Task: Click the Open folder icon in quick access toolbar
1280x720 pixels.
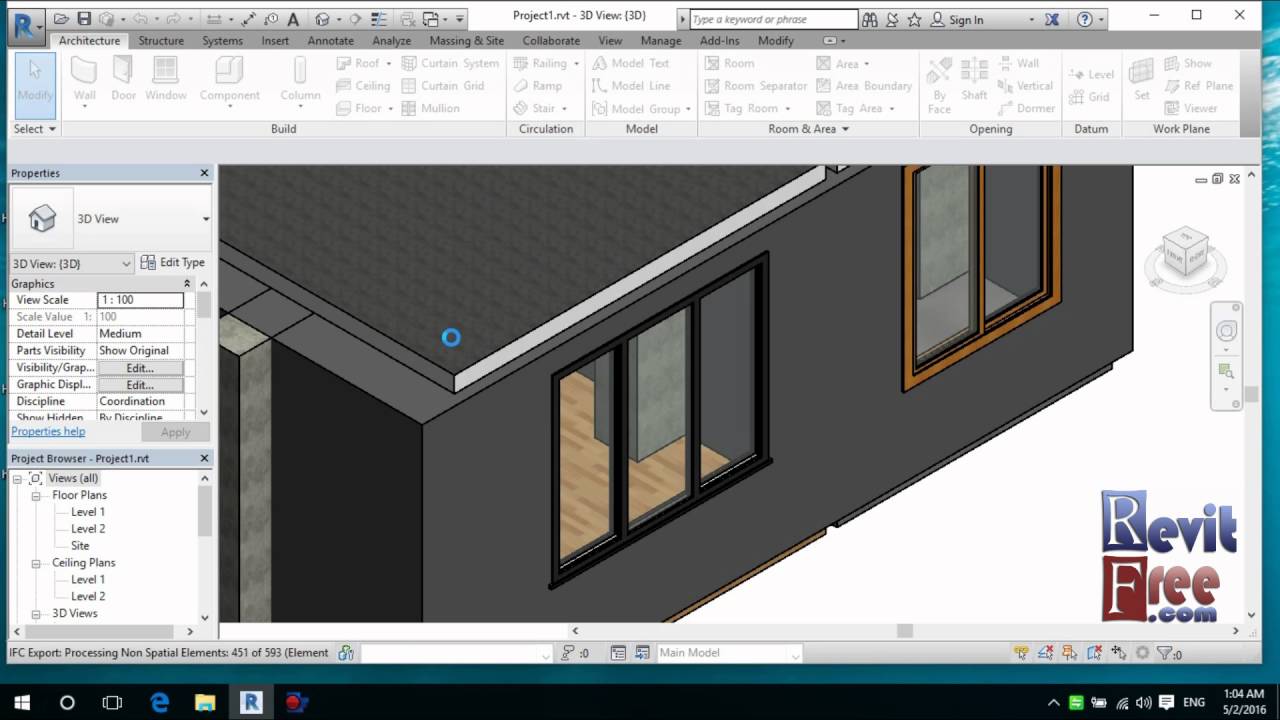Action: tap(61, 19)
